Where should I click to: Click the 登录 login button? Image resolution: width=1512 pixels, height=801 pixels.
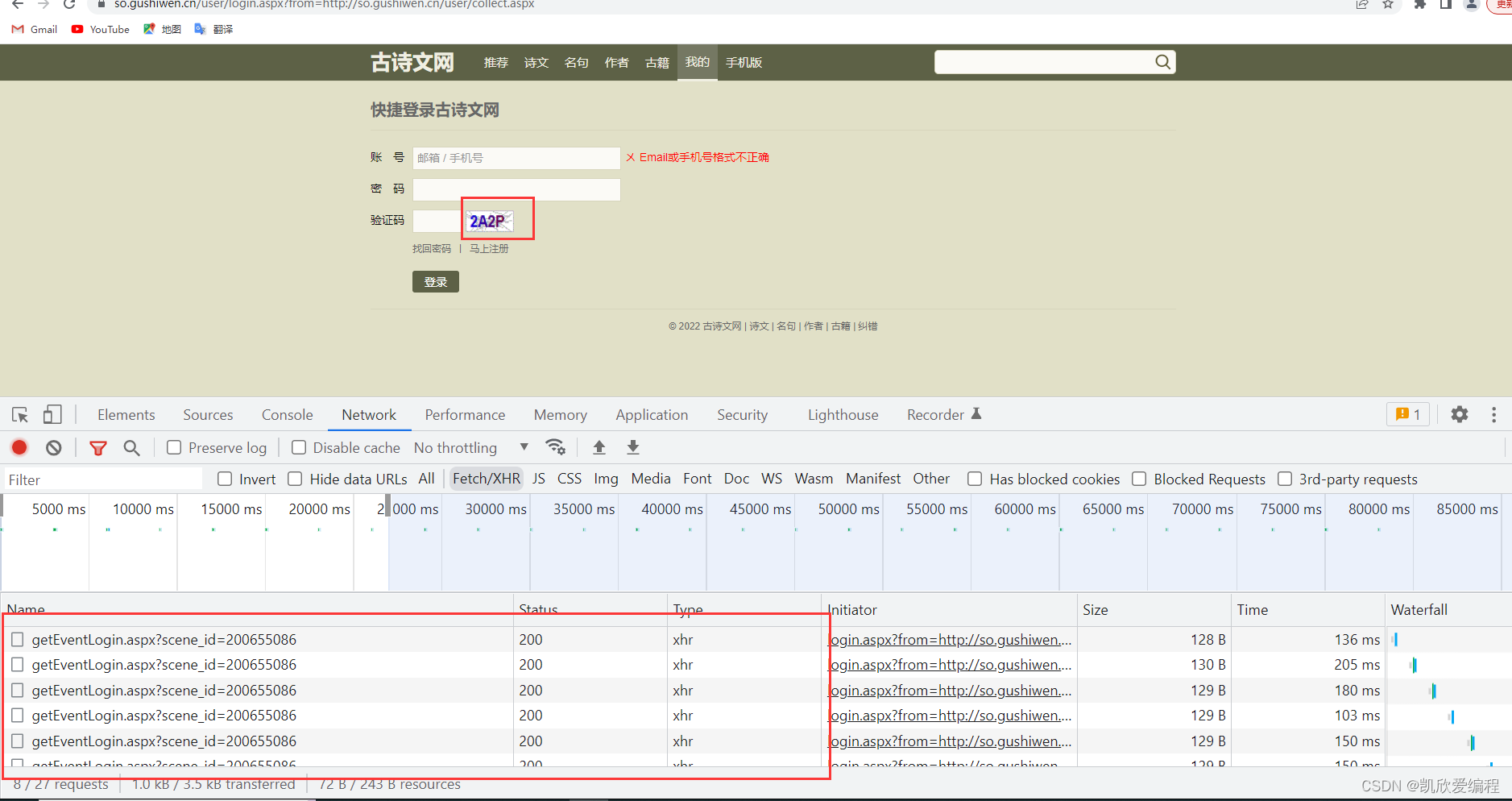pos(436,282)
